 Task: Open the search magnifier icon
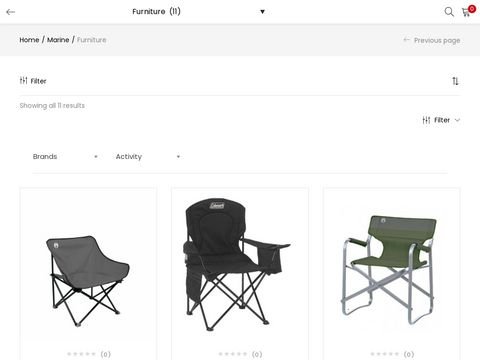[449, 12]
